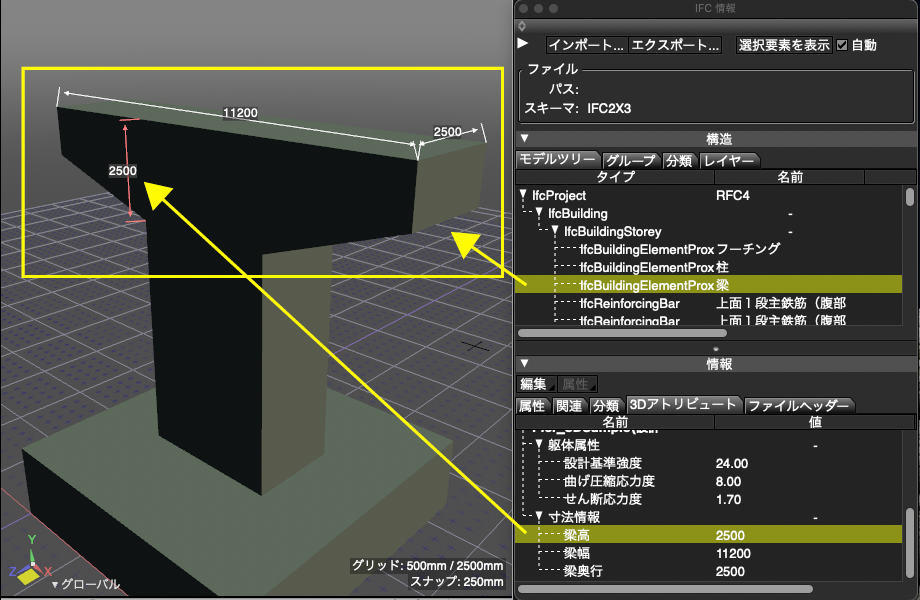The image size is (920, 600).
Task: Collapse the 情報 section
Action: (525, 364)
